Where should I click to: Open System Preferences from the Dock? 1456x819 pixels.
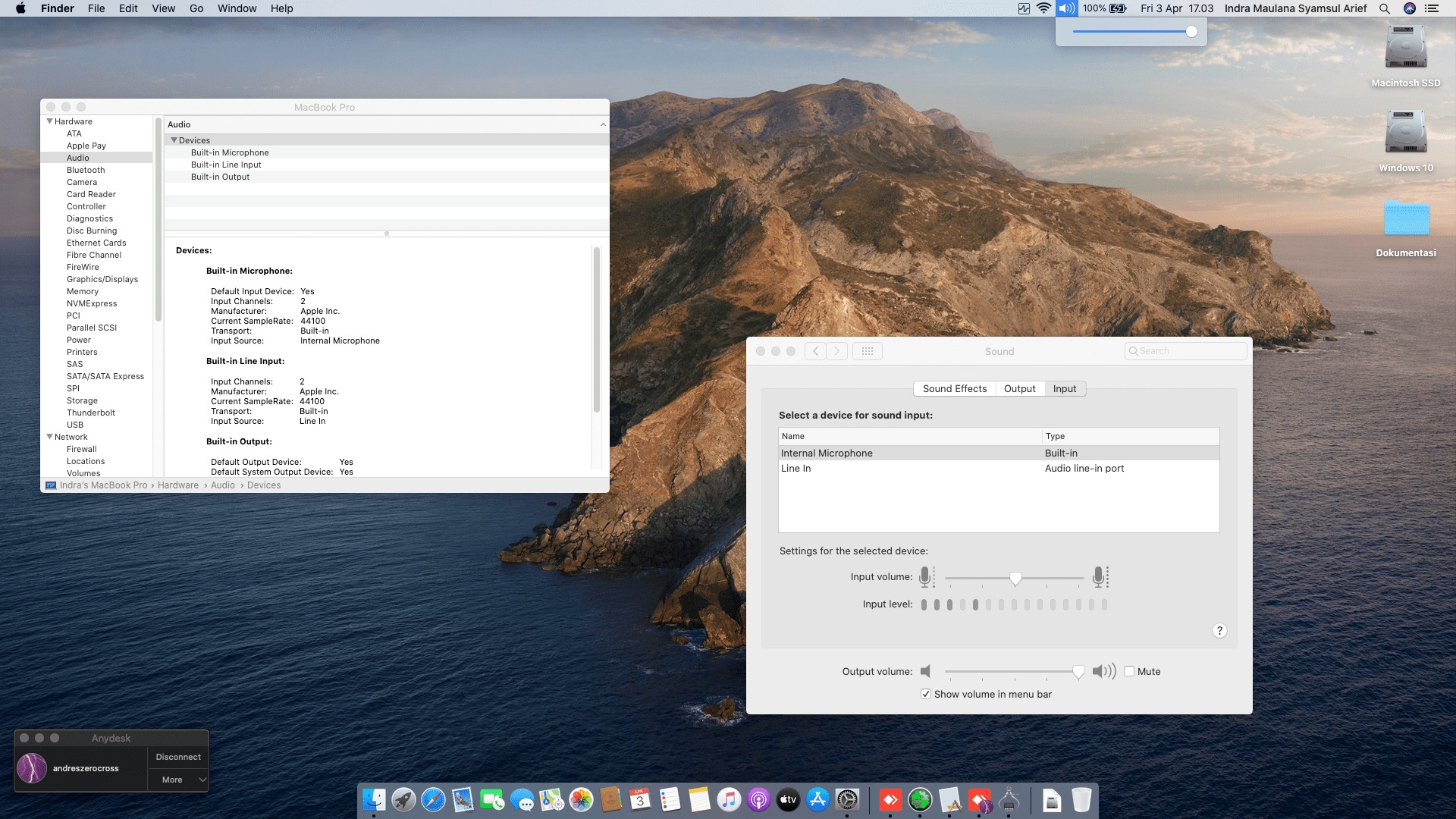[847, 799]
